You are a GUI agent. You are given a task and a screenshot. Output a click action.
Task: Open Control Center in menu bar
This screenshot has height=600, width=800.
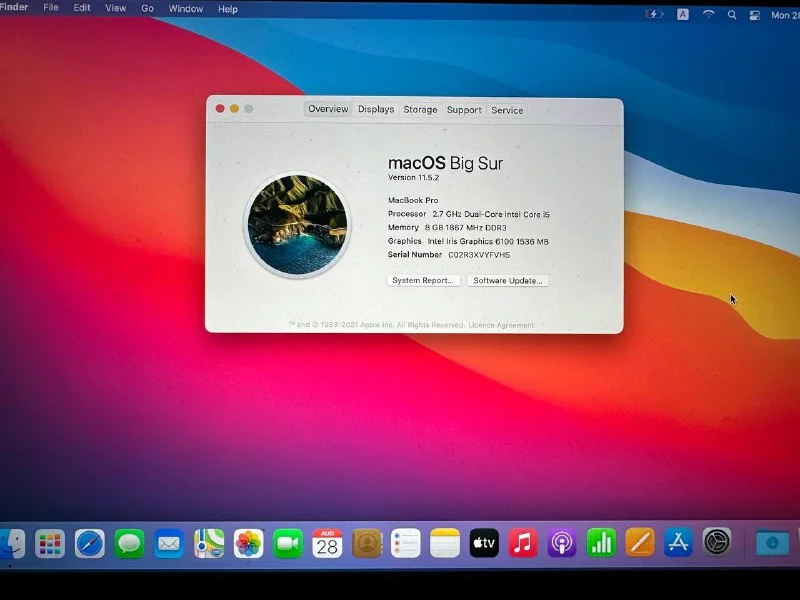755,15
